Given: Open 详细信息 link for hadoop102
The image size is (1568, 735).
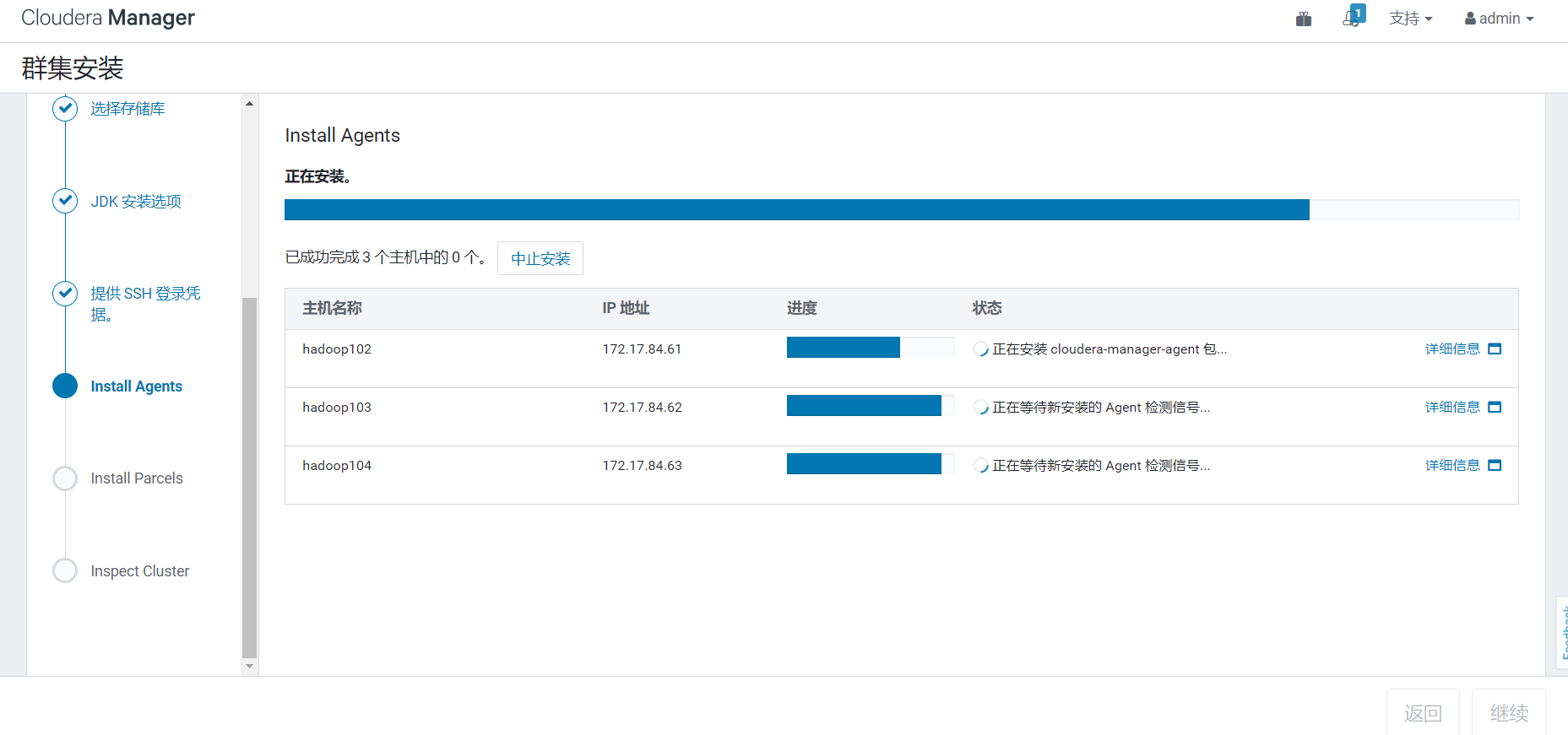Looking at the screenshot, I should pyautogui.click(x=1452, y=349).
